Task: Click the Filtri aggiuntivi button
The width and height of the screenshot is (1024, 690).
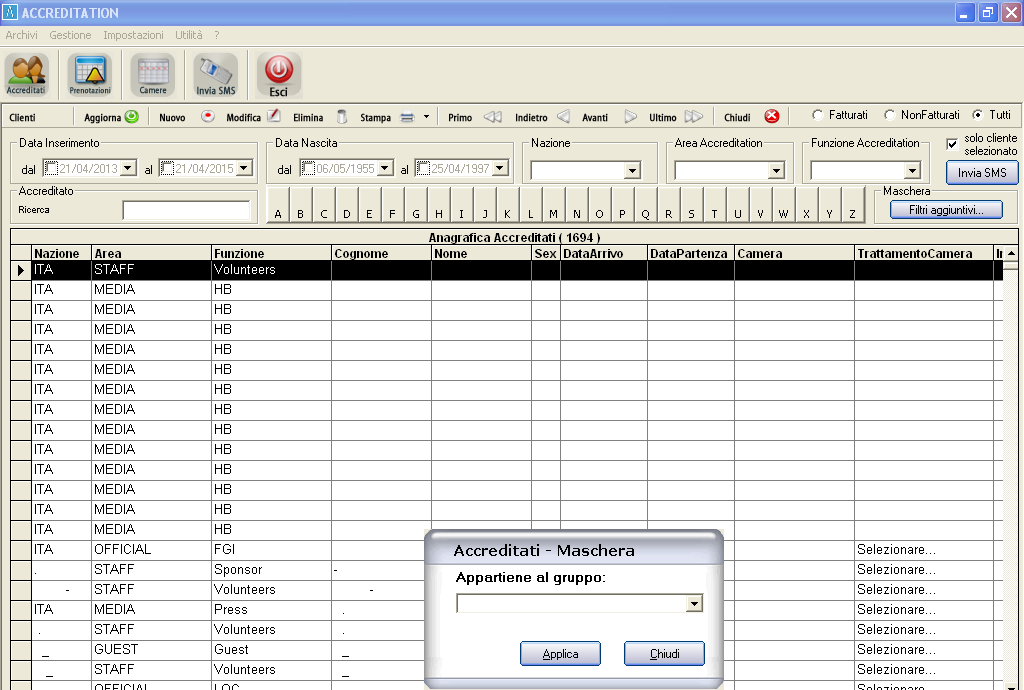Action: point(946,210)
